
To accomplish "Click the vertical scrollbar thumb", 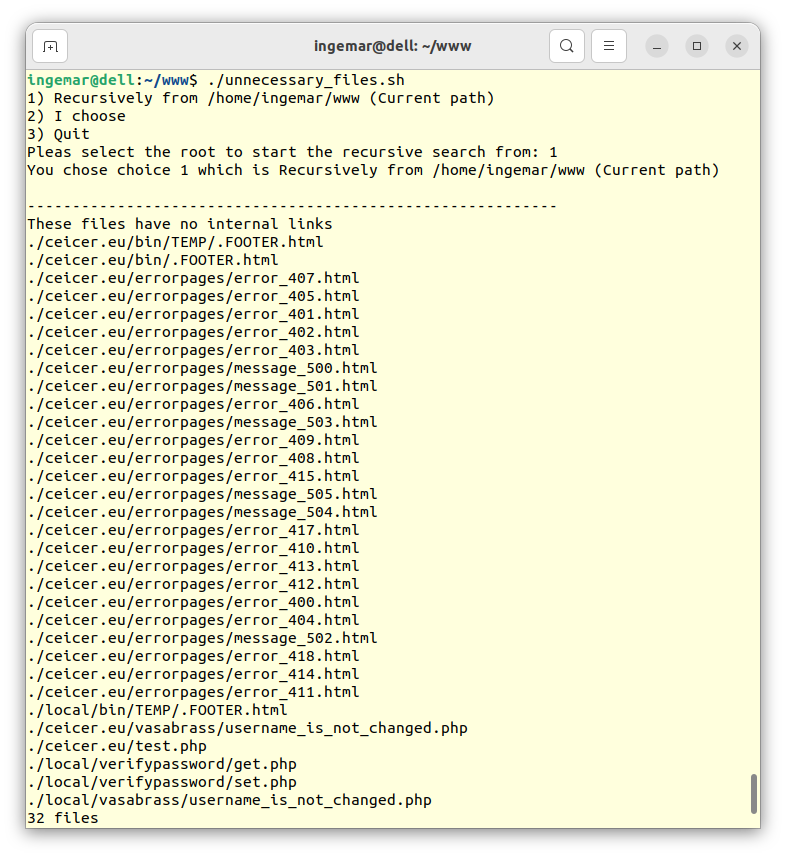I will (754, 793).
